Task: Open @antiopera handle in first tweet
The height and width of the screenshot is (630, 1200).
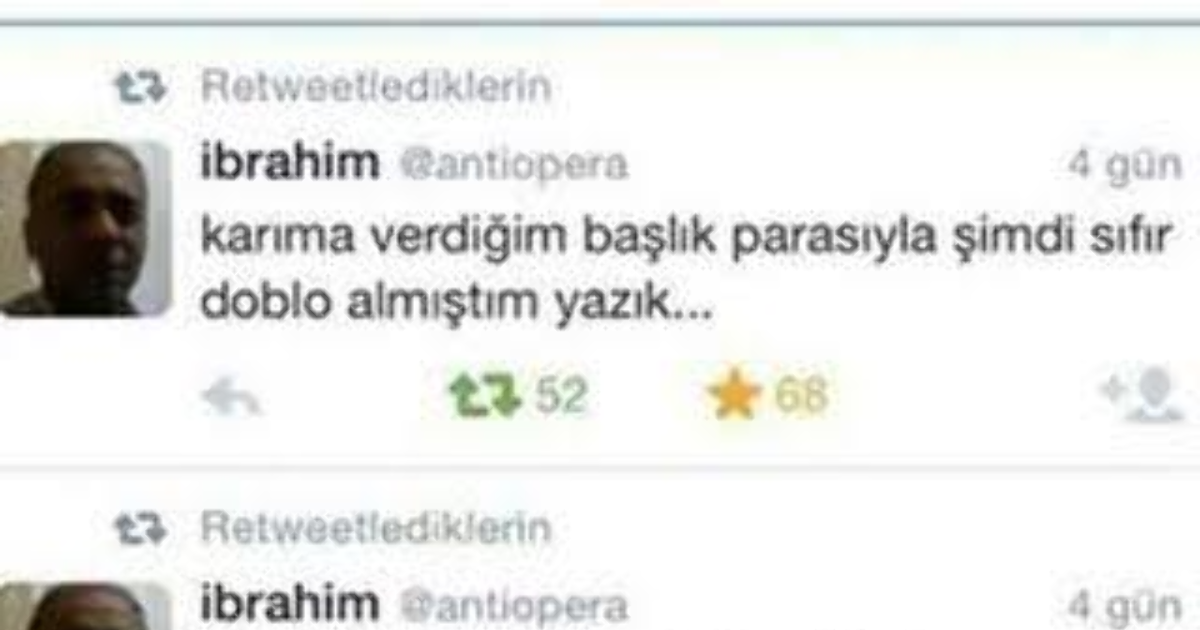Action: point(512,164)
